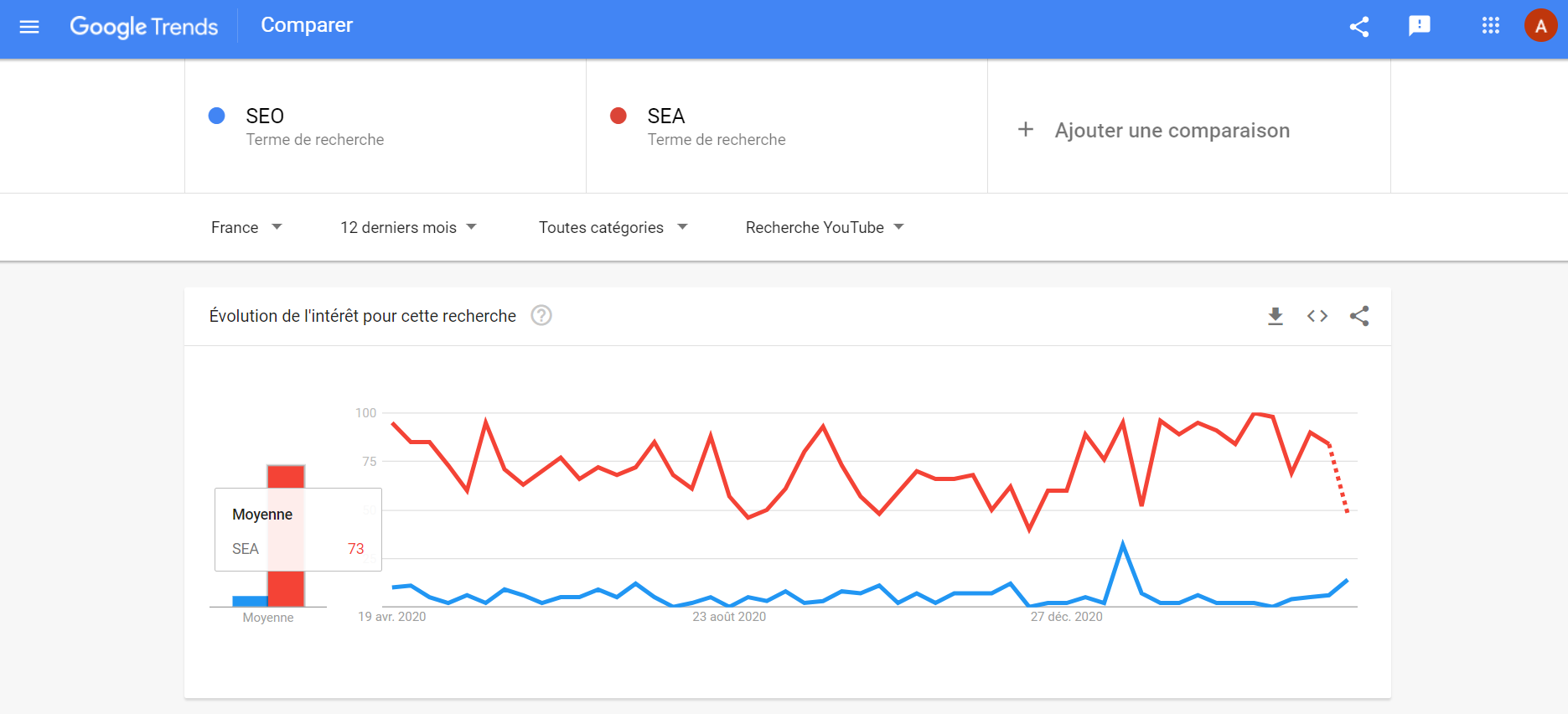The width and height of the screenshot is (1568, 714).
Task: Expand the Toutes catégories dropdown
Action: coord(613,227)
